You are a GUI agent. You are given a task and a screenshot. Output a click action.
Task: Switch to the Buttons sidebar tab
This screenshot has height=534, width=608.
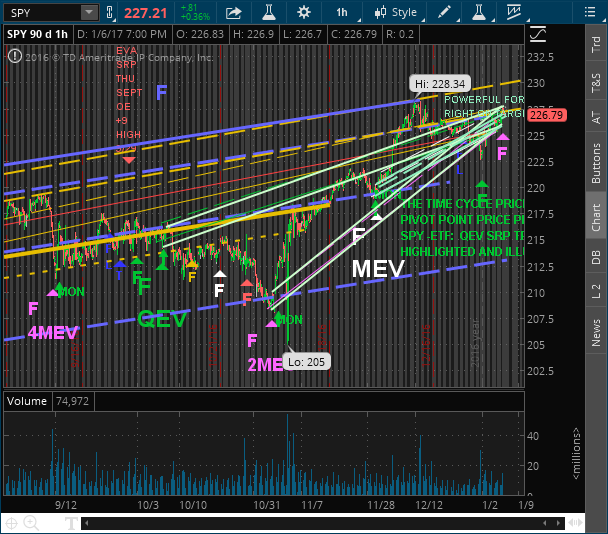pos(596,163)
